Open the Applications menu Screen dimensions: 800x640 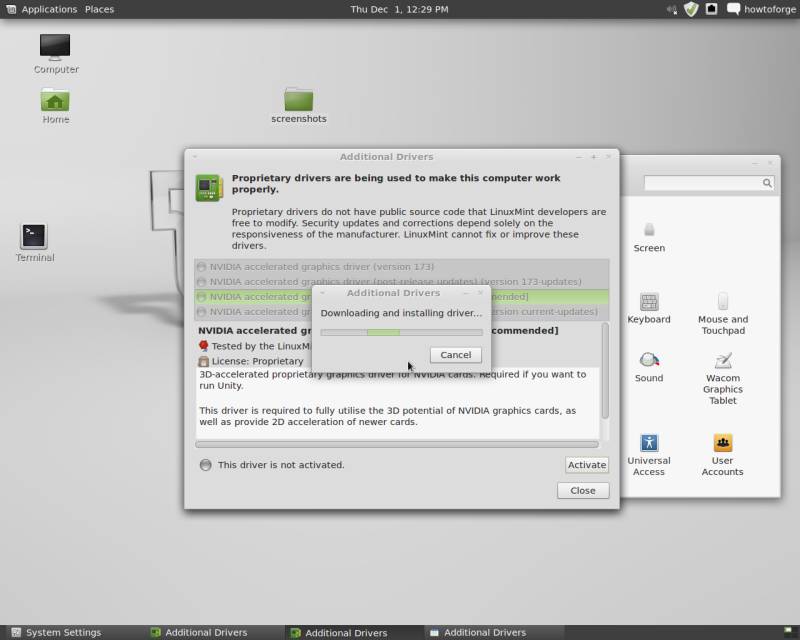click(49, 9)
